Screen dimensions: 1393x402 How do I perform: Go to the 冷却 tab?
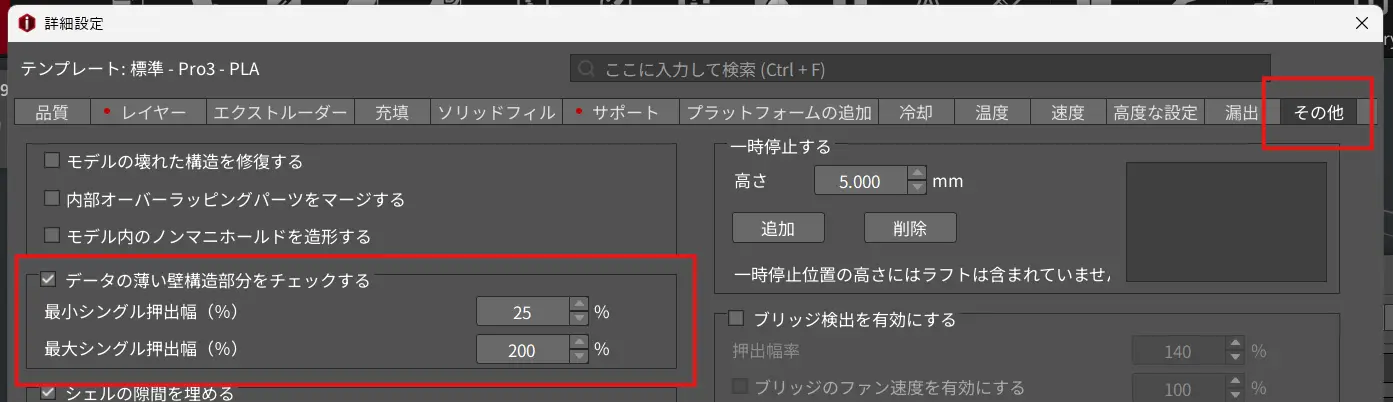click(916, 113)
